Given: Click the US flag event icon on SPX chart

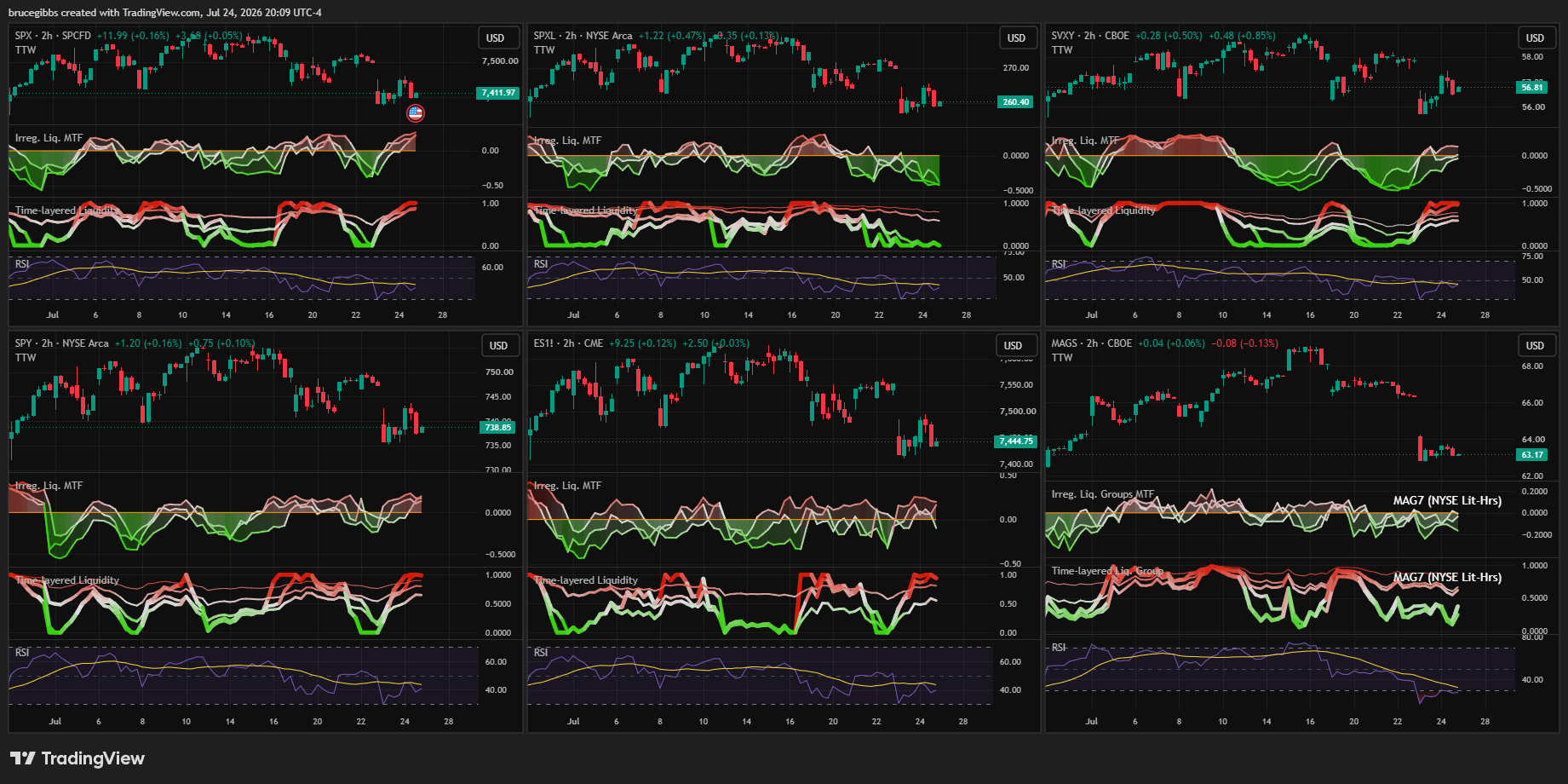Looking at the screenshot, I should [x=416, y=112].
